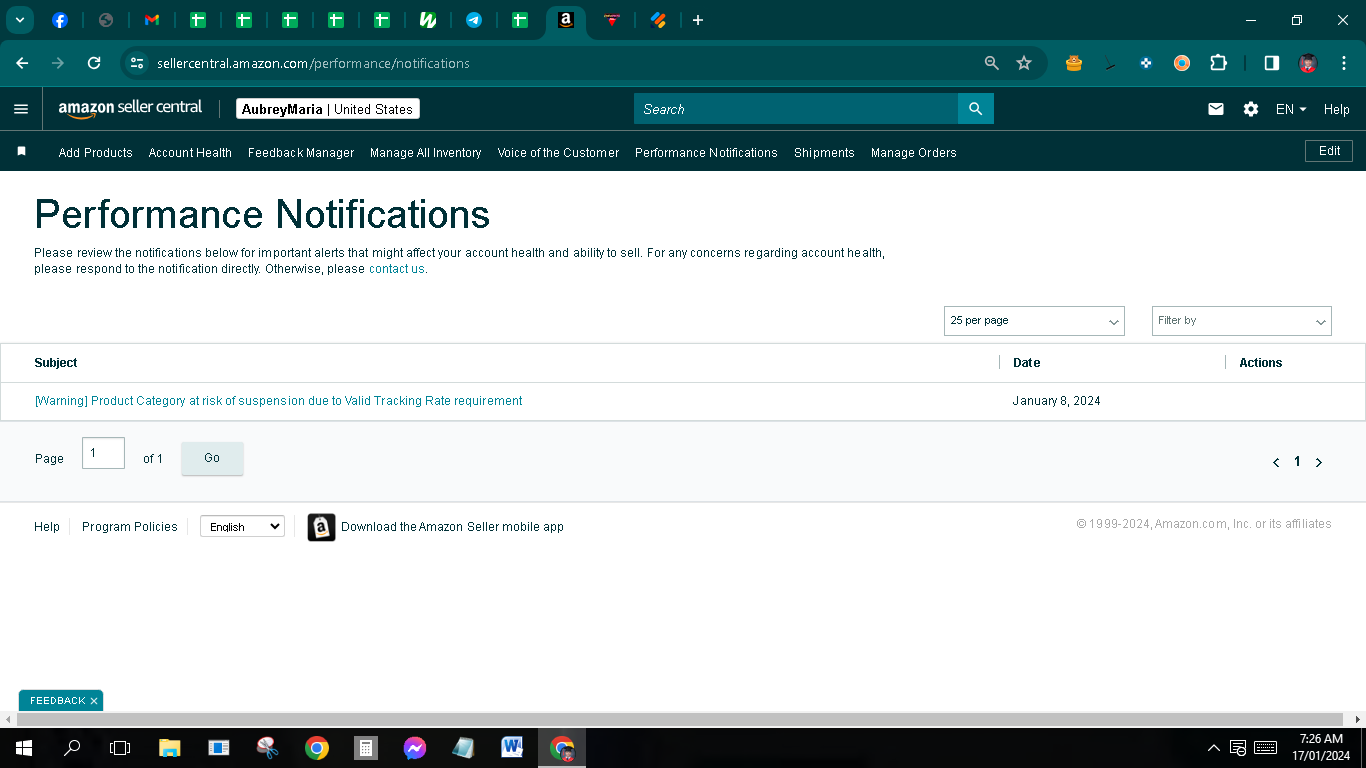Screen dimensions: 1366x768
Task: Click Download the Amazon Seller mobile app
Action: pyautogui.click(x=452, y=527)
